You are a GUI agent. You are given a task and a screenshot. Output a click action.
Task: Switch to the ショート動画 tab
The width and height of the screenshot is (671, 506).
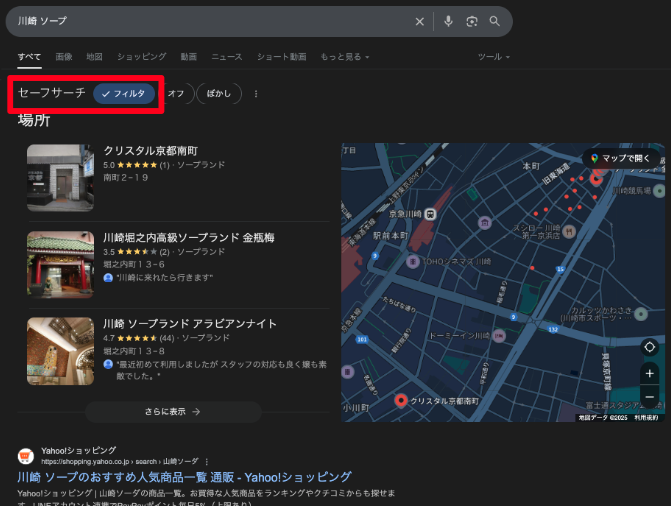pyautogui.click(x=282, y=57)
